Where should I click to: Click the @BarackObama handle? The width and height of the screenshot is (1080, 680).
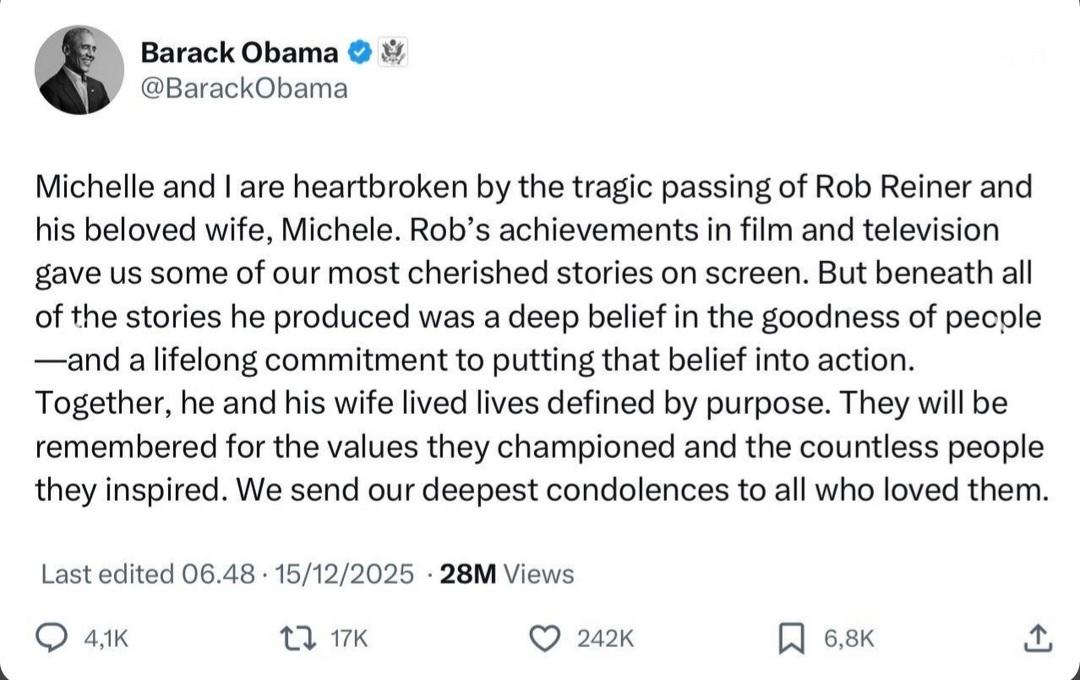click(x=243, y=88)
